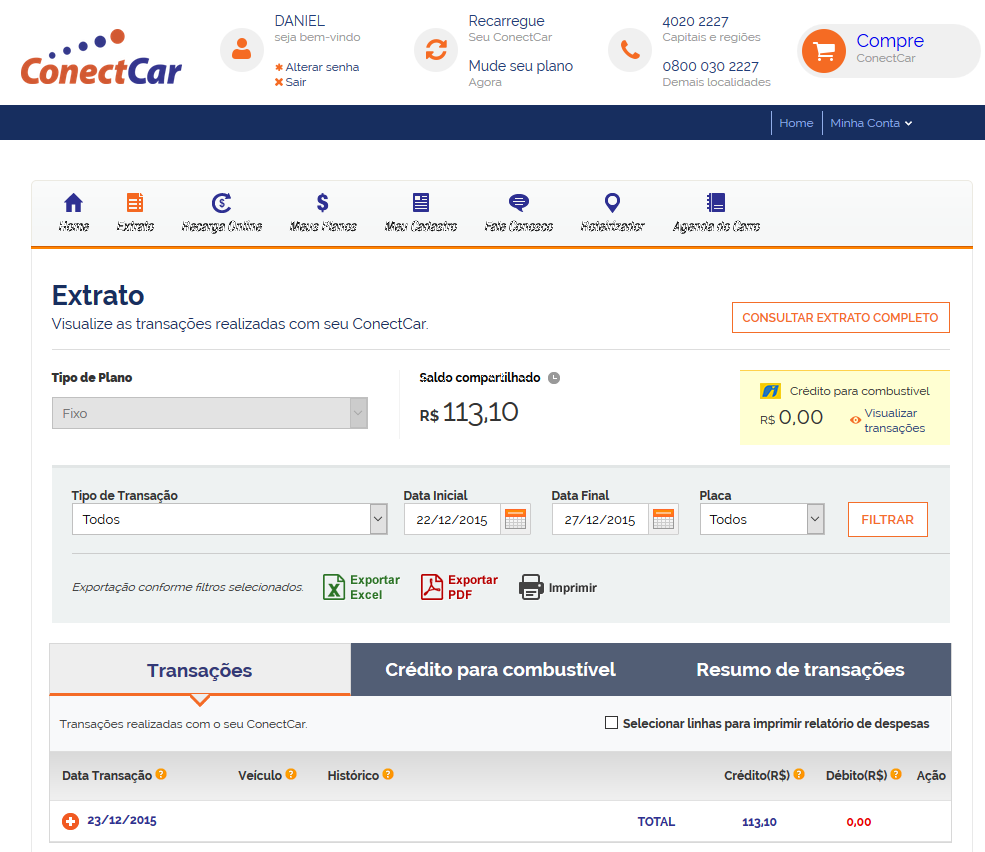Click the Mude seu plano link

click(521, 66)
